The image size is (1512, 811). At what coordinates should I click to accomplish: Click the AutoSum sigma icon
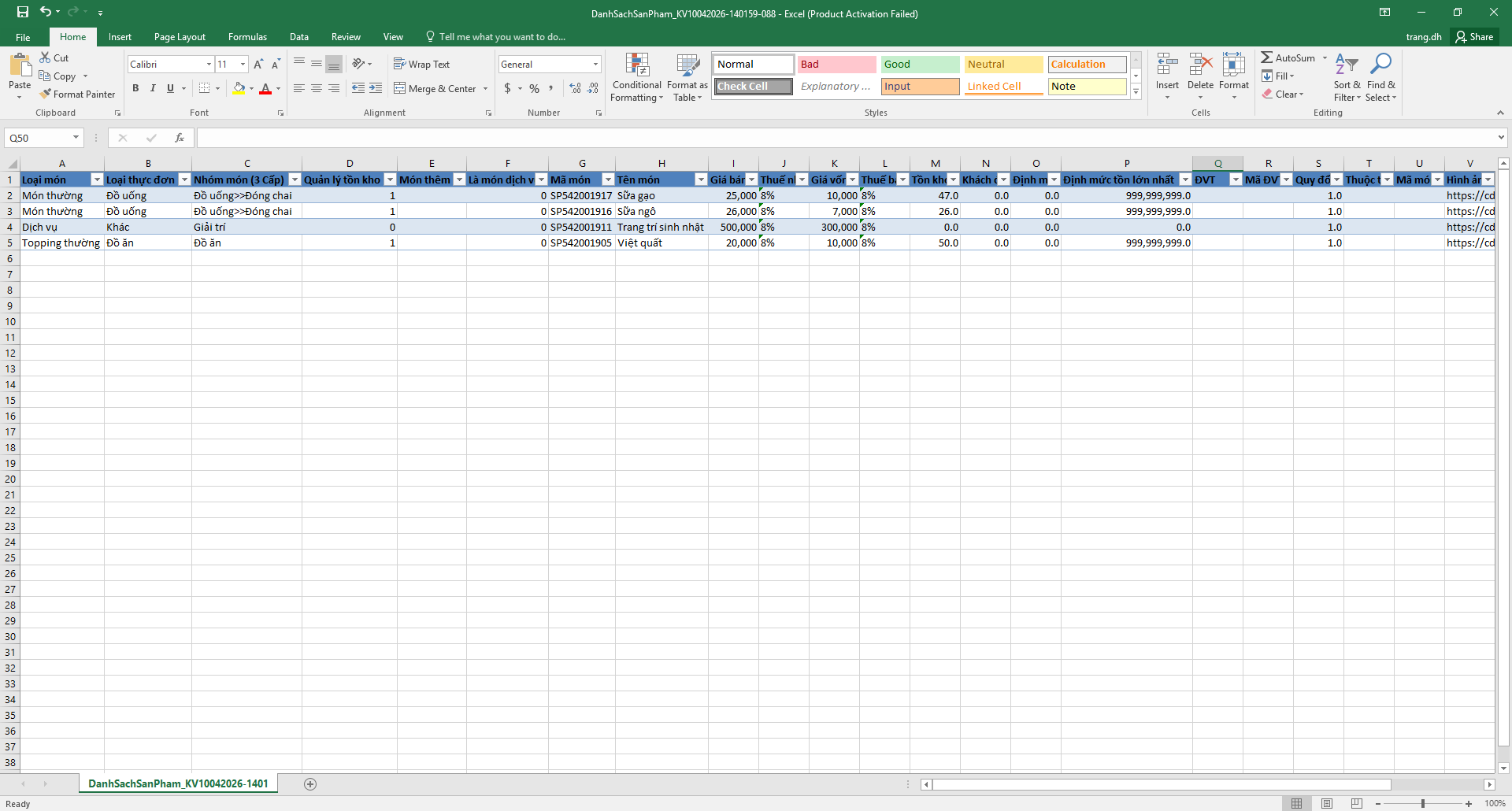click(1266, 57)
